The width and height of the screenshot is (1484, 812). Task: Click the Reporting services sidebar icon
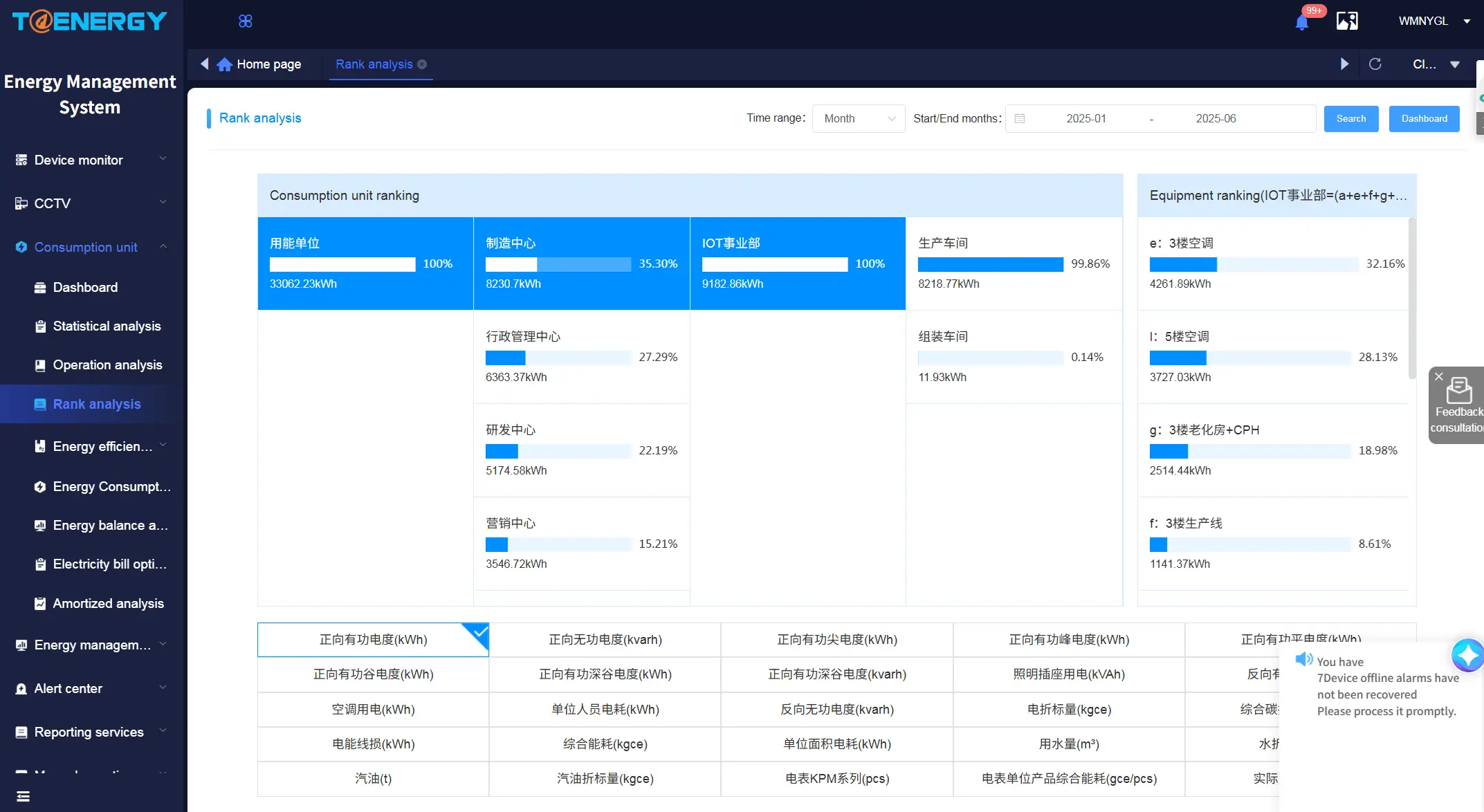(21, 732)
